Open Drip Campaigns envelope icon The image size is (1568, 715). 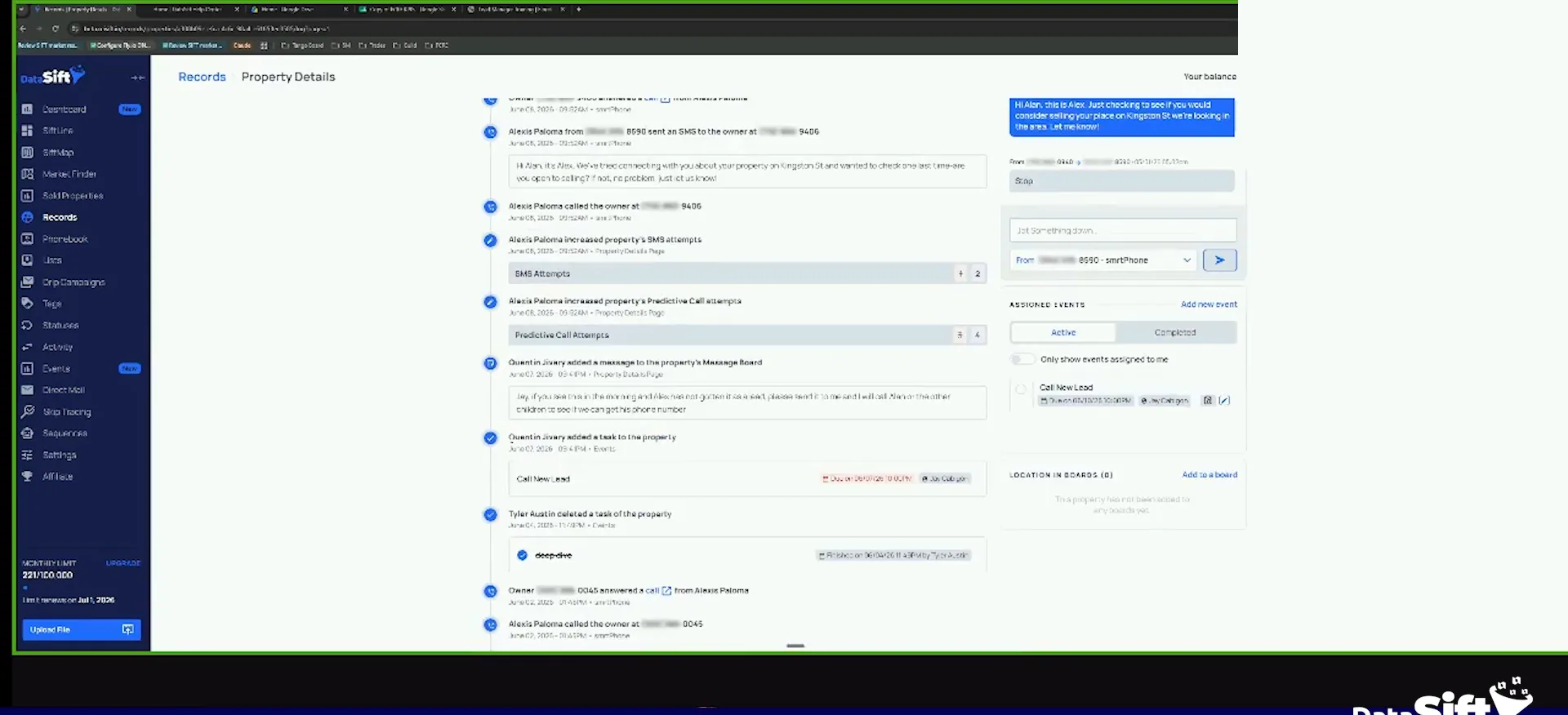click(27, 282)
